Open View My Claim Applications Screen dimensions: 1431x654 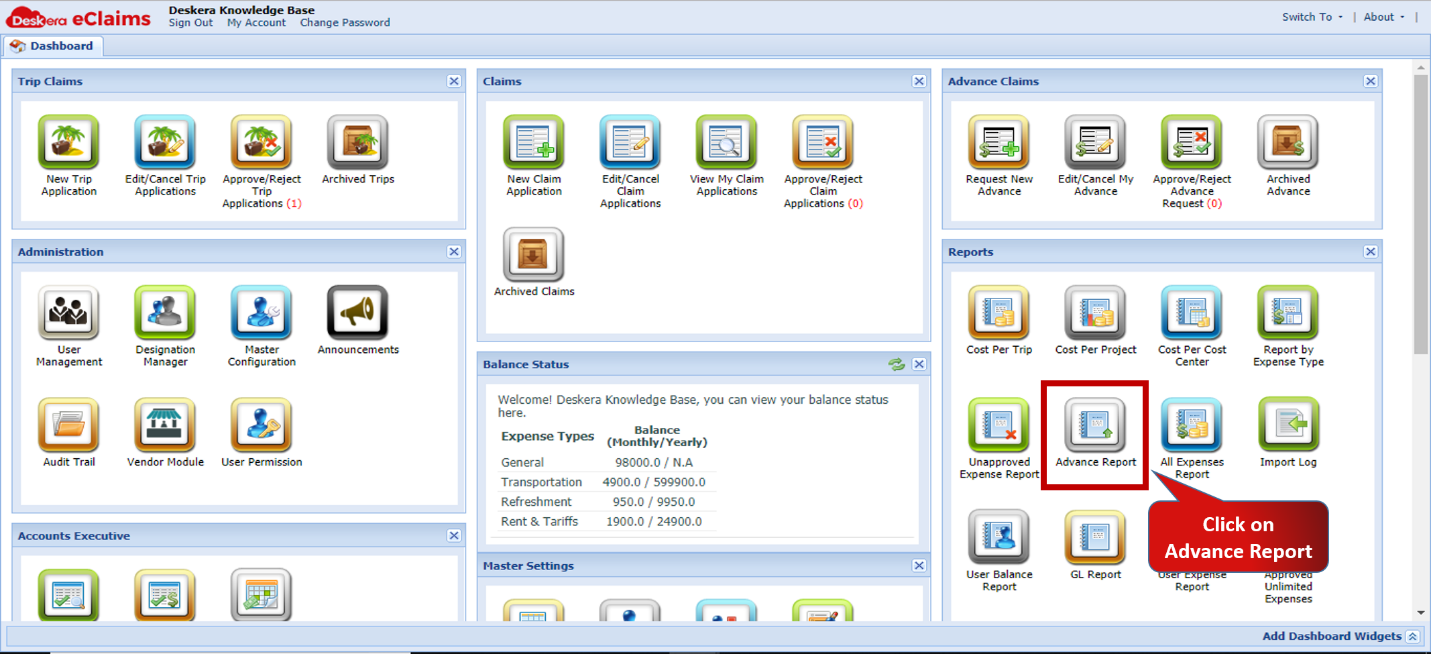tap(726, 143)
